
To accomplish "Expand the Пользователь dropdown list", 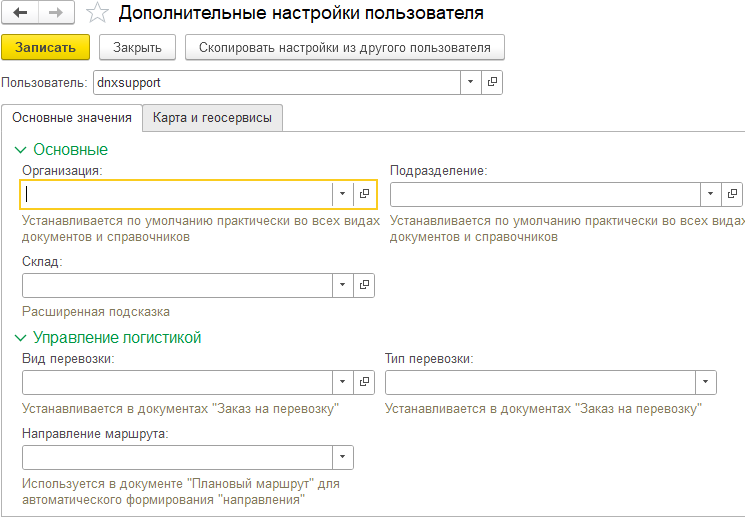I will (471, 82).
